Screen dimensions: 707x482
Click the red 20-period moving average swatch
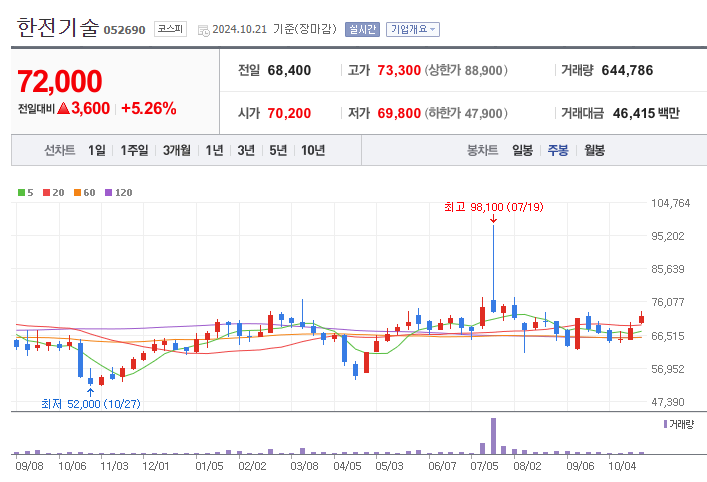[x=46, y=193]
